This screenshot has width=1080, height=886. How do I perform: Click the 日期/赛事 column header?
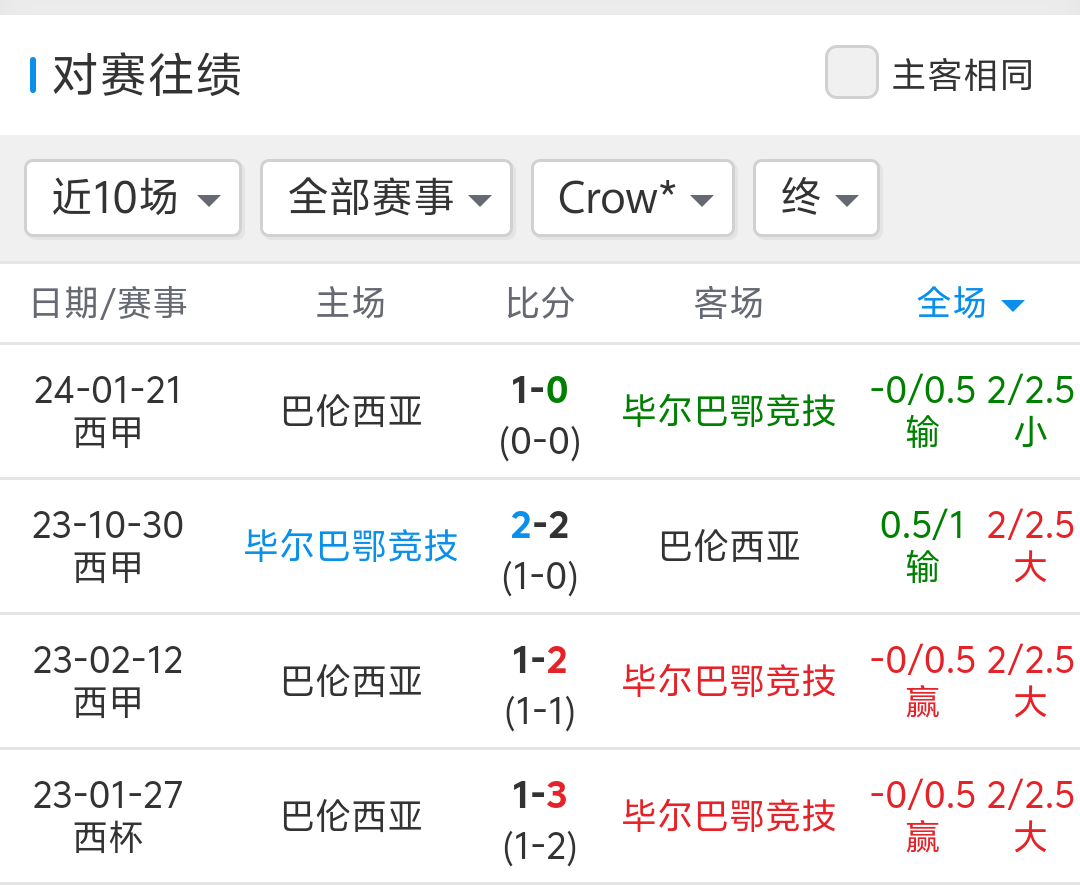coord(109,303)
